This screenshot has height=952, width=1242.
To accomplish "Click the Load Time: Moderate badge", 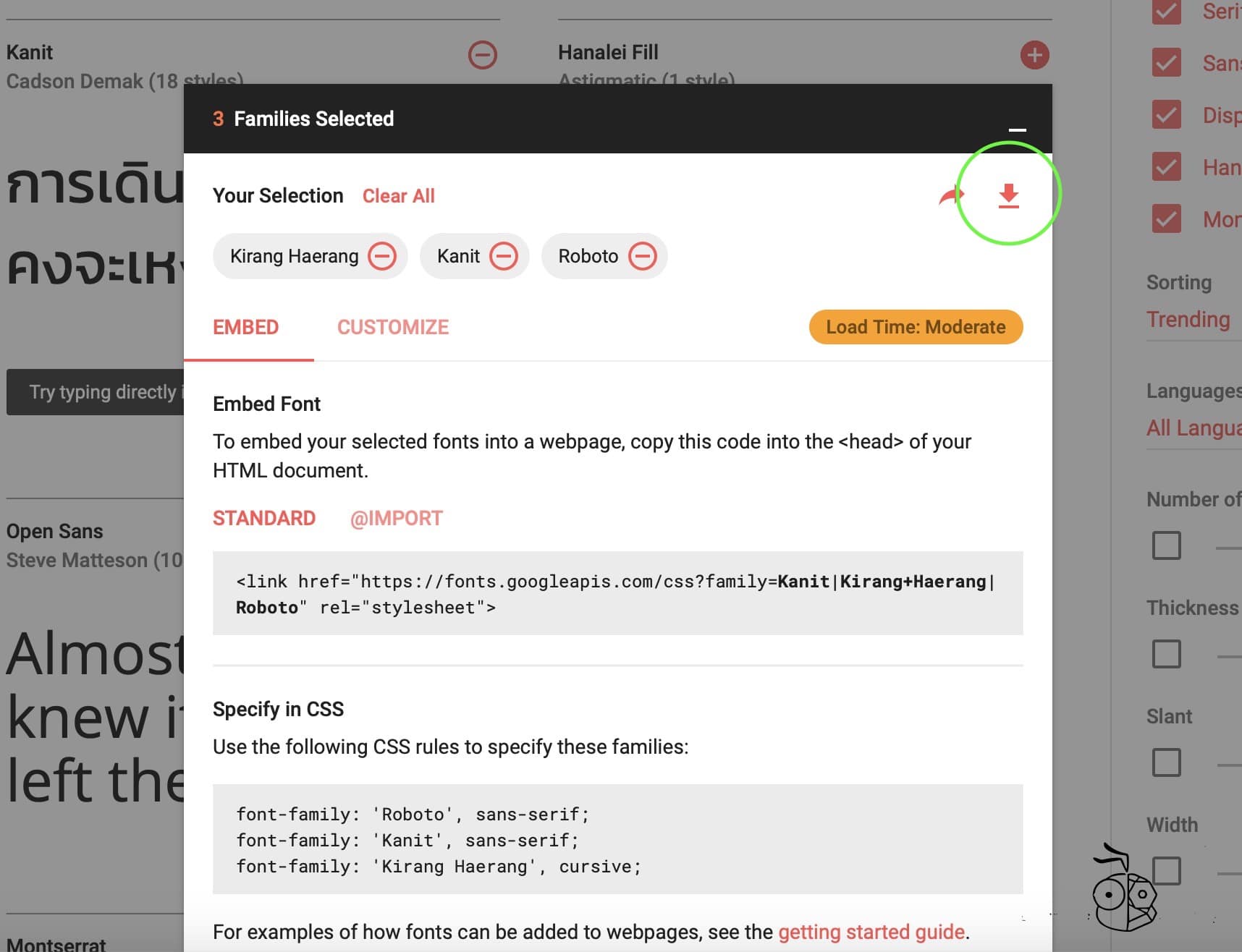I will click(x=916, y=328).
